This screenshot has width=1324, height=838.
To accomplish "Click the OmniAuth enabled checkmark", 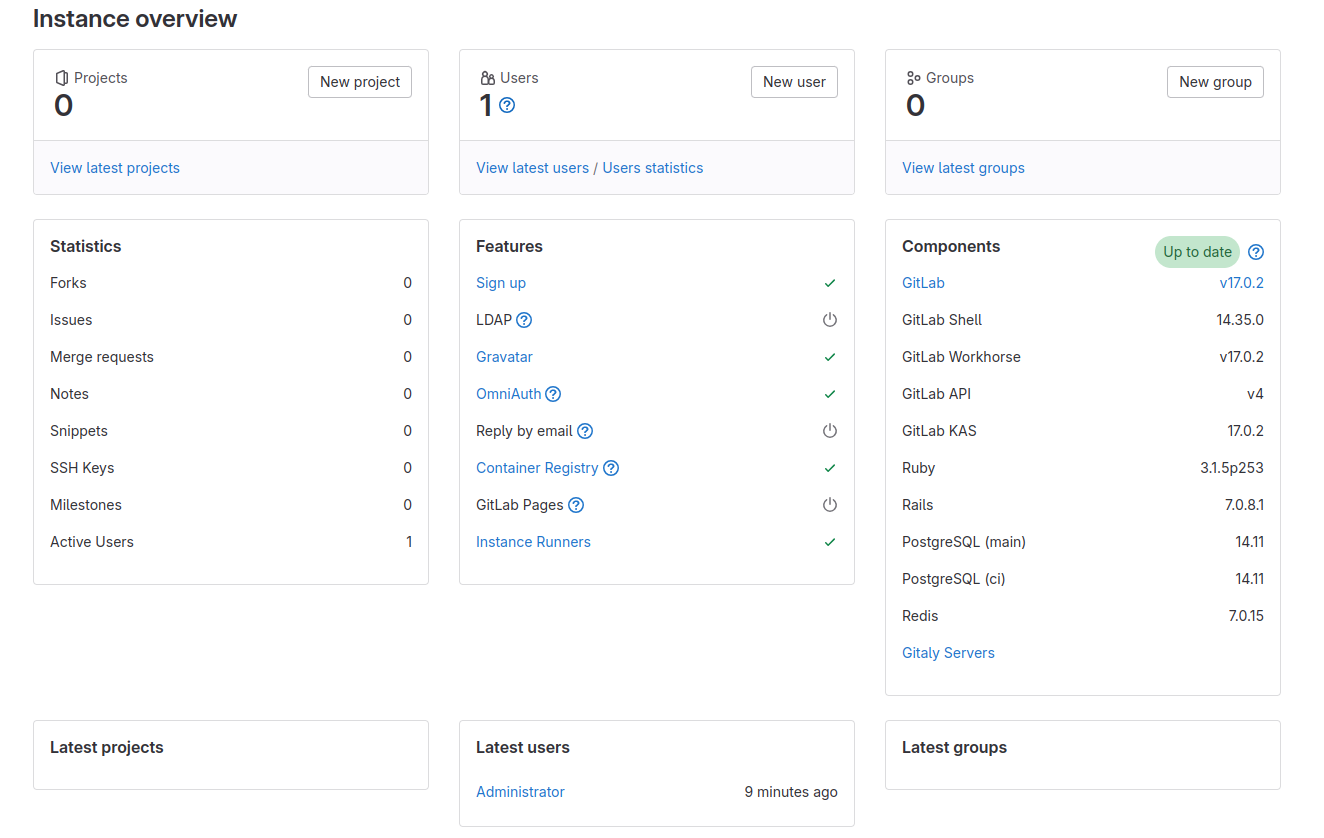I will (x=830, y=394).
